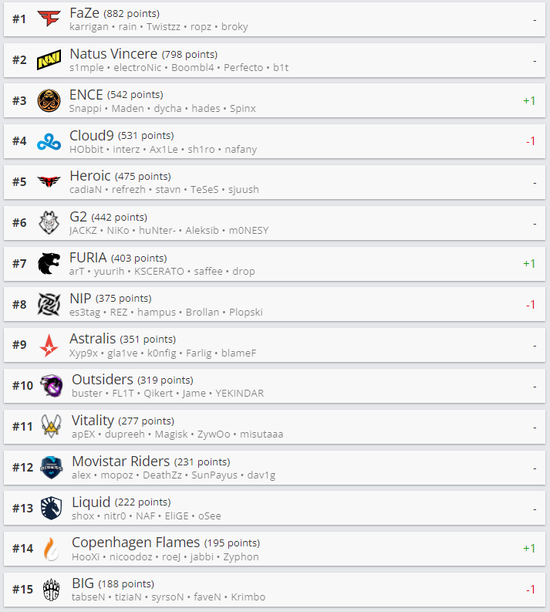
Task: Click the Natus Vincere logo icon
Action: point(49,60)
